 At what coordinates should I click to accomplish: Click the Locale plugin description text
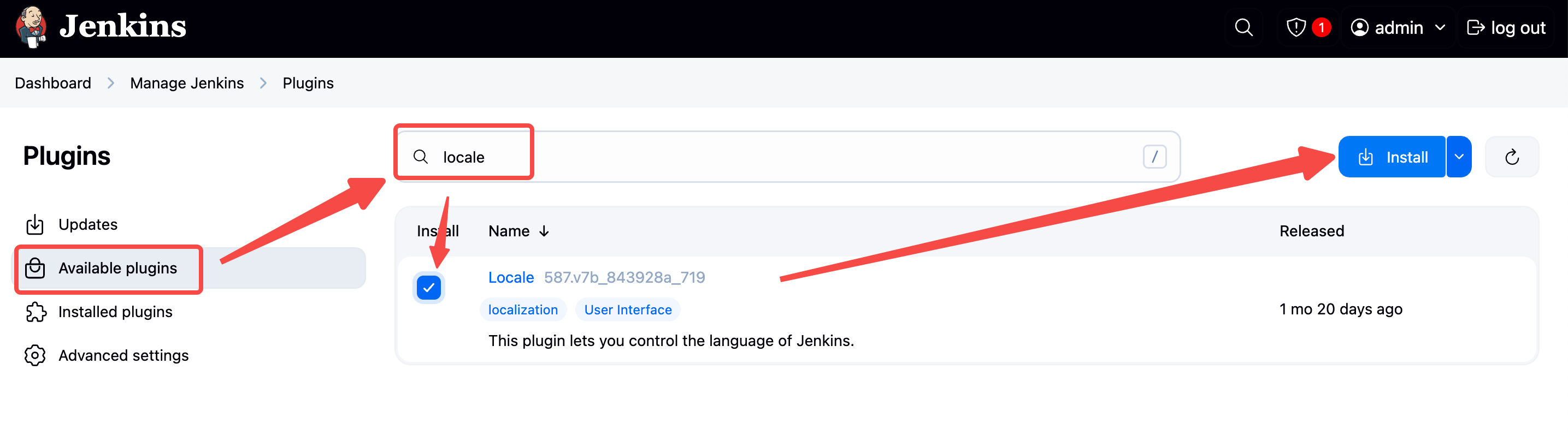coord(671,341)
